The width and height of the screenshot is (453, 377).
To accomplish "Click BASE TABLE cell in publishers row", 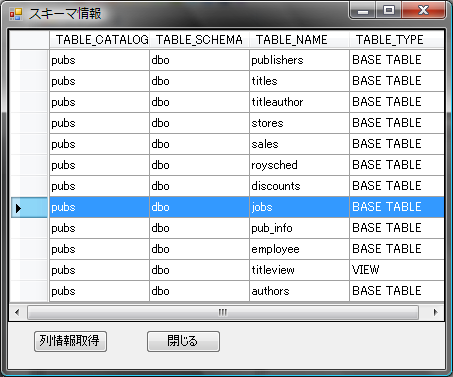I will 397,60.
